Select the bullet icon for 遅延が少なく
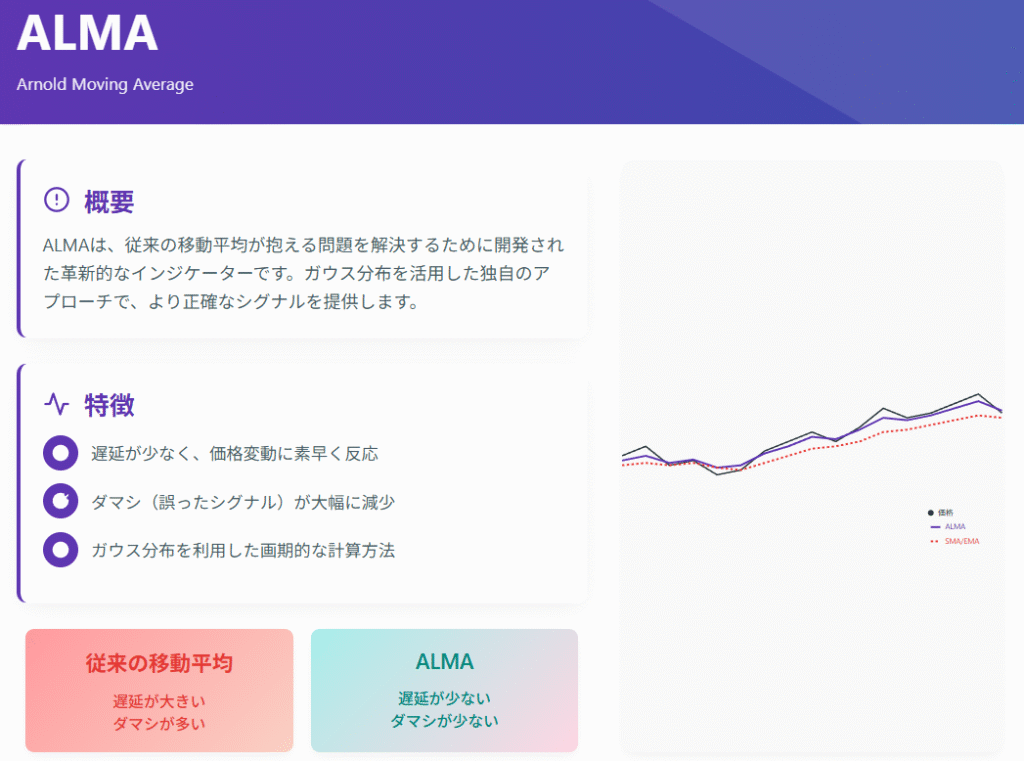The width and height of the screenshot is (1024, 761). pos(61,453)
